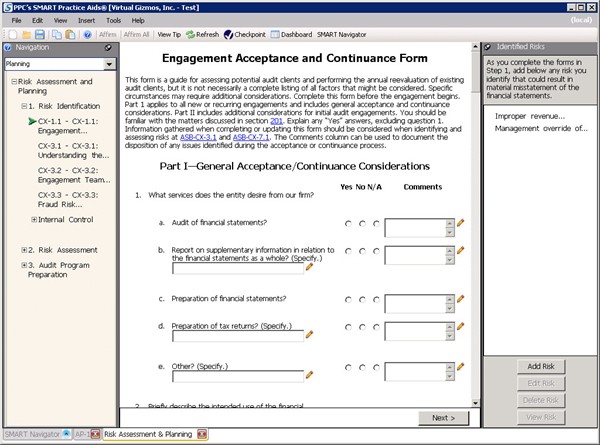Expand the Internal Control tree node

tap(35, 219)
